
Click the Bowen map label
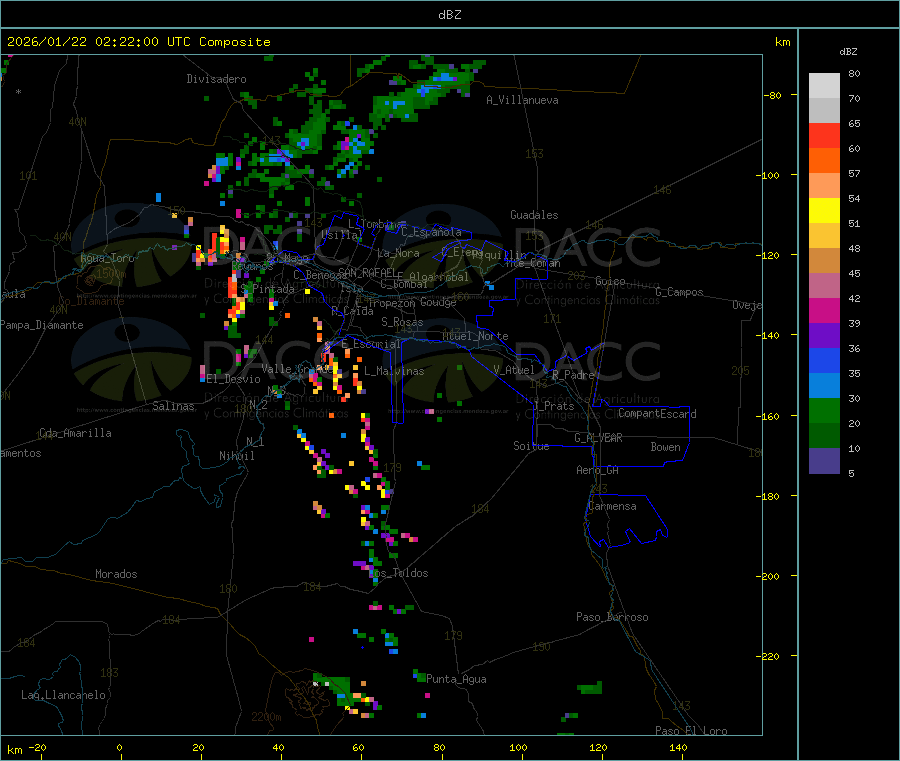tap(666, 447)
